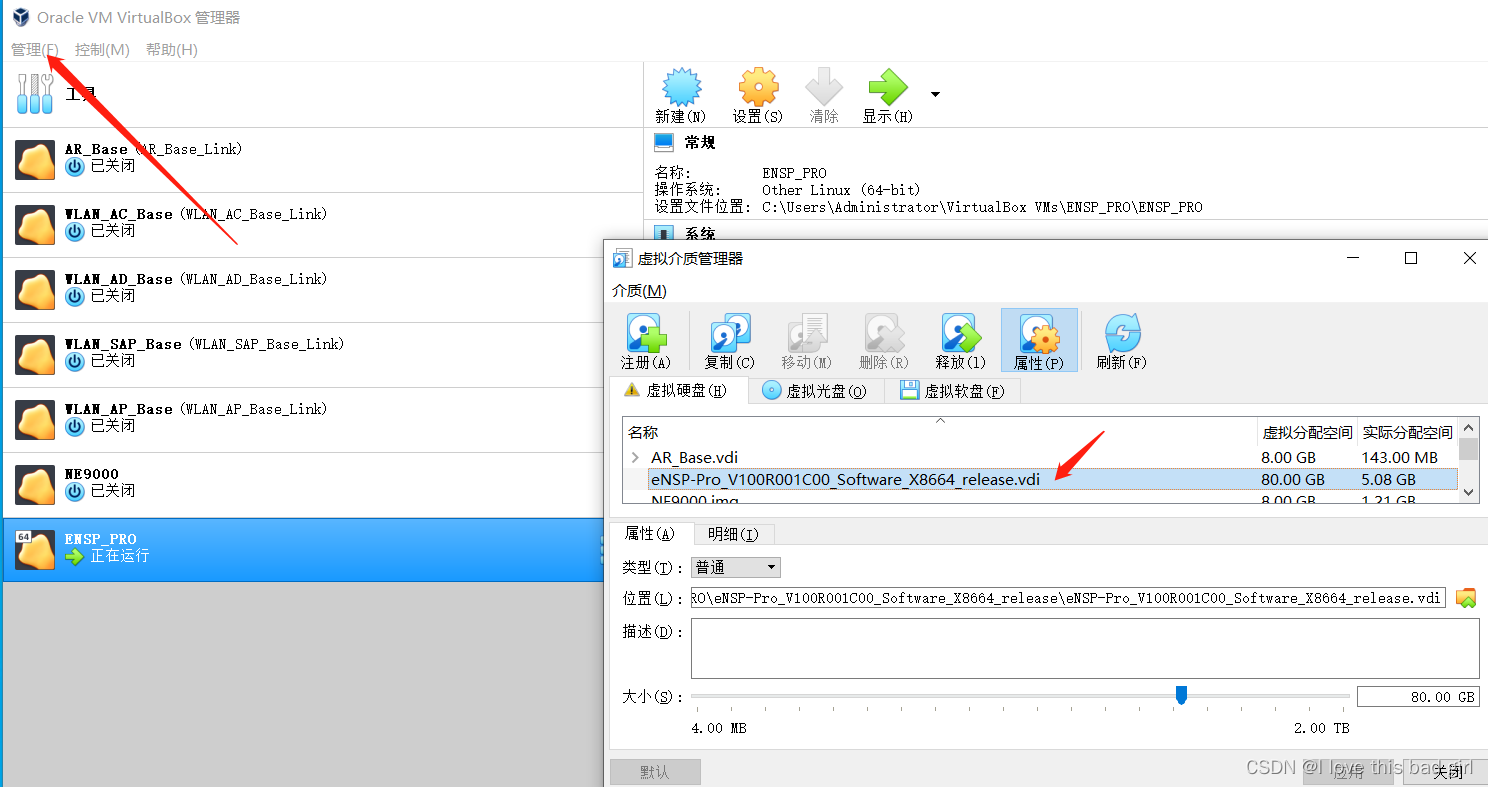Viewport: 1488px width, 787px height.
Task: Click ENSP_PRO 64-bit VM icon
Action: tap(35, 550)
